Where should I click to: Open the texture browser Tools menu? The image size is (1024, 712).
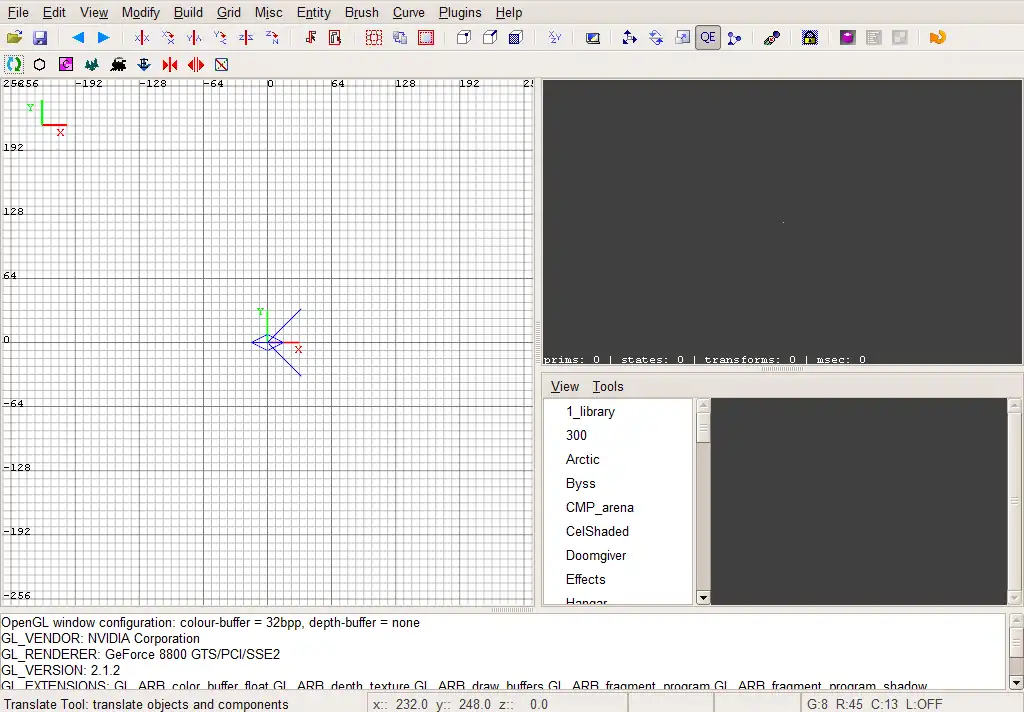(x=607, y=386)
